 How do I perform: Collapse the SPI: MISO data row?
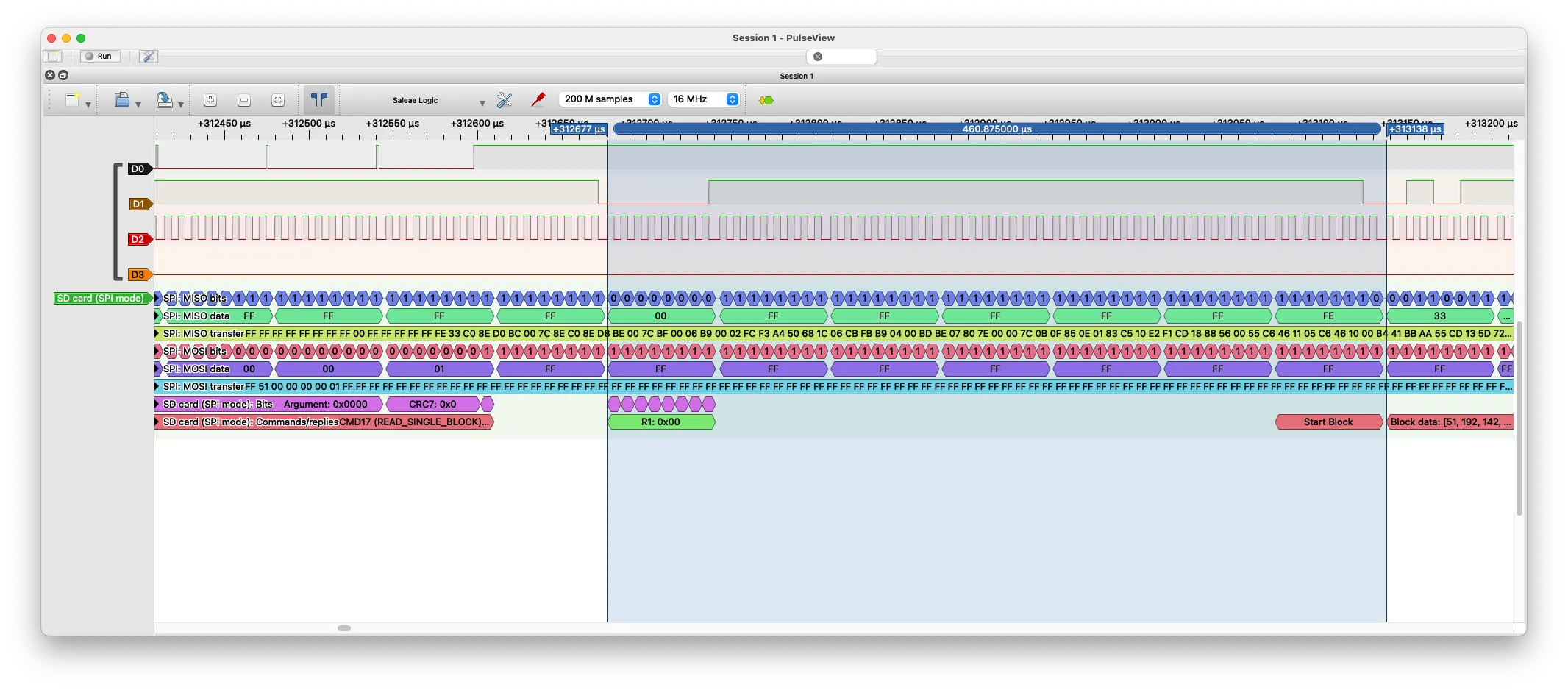tap(157, 316)
